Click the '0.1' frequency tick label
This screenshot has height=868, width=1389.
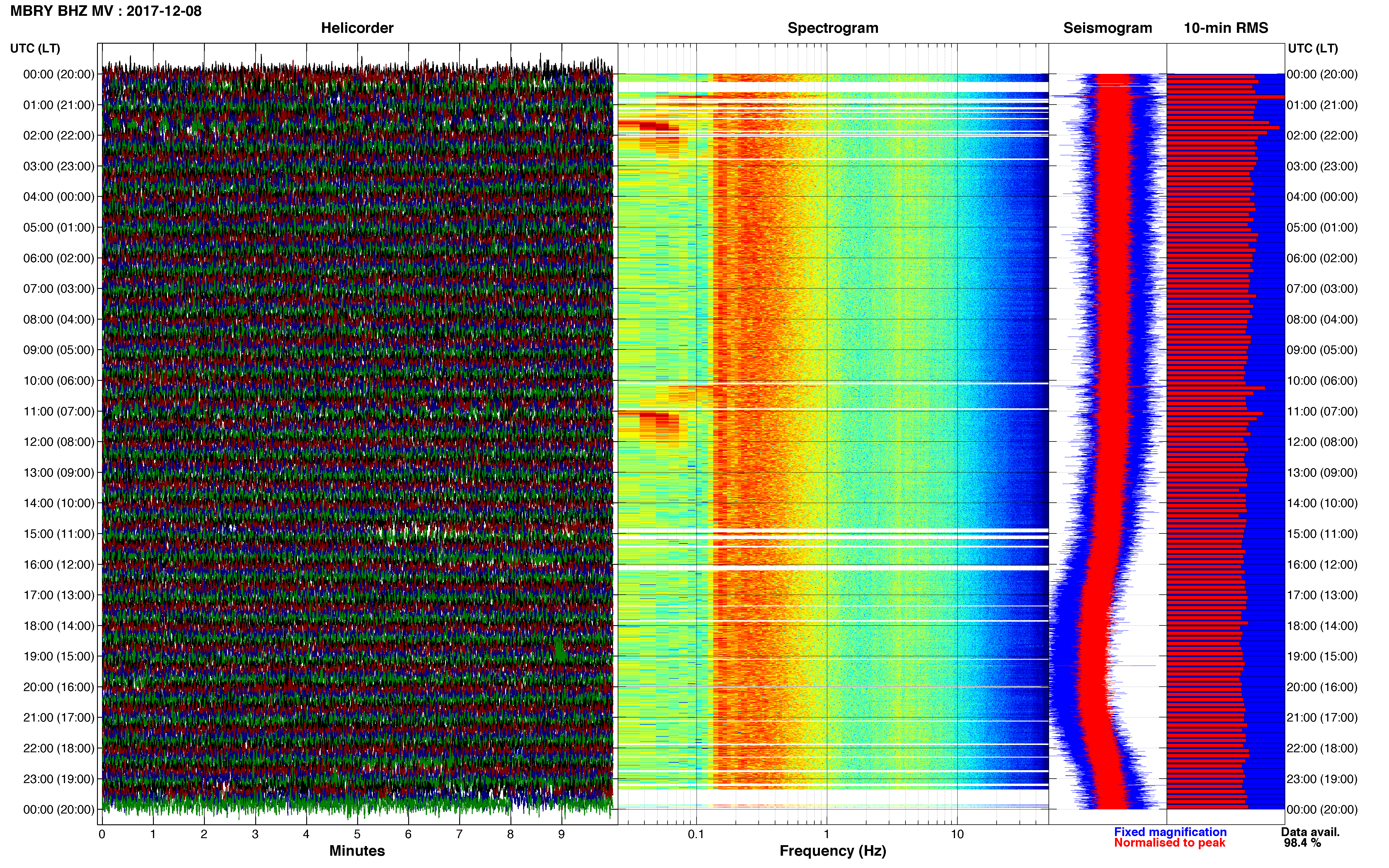point(696,834)
